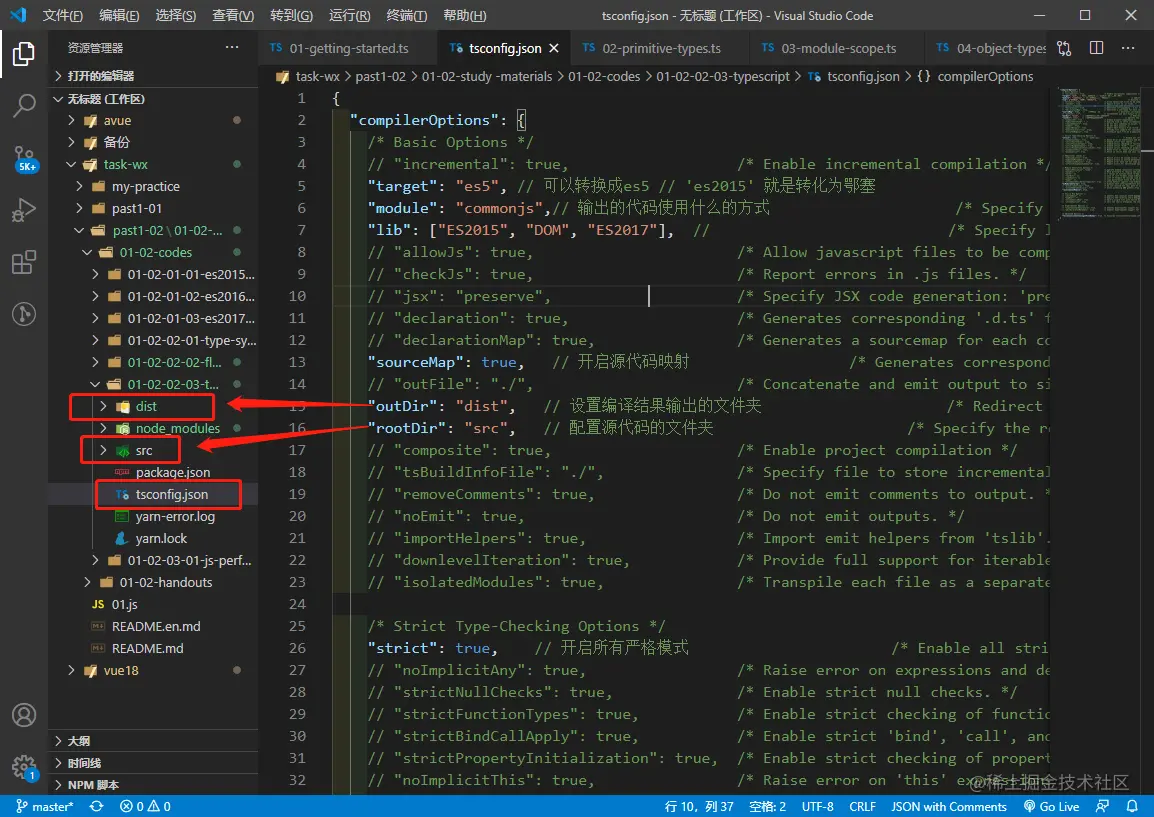
Task: Open the Search view in activity bar
Action: [24, 106]
